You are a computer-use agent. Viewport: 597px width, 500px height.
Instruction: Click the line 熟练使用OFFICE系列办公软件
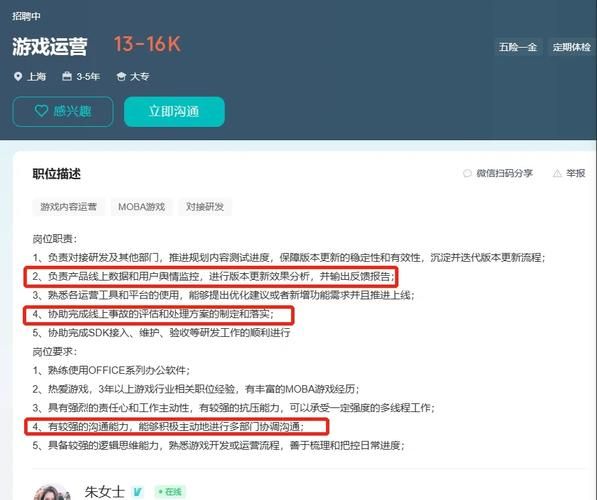click(111, 370)
